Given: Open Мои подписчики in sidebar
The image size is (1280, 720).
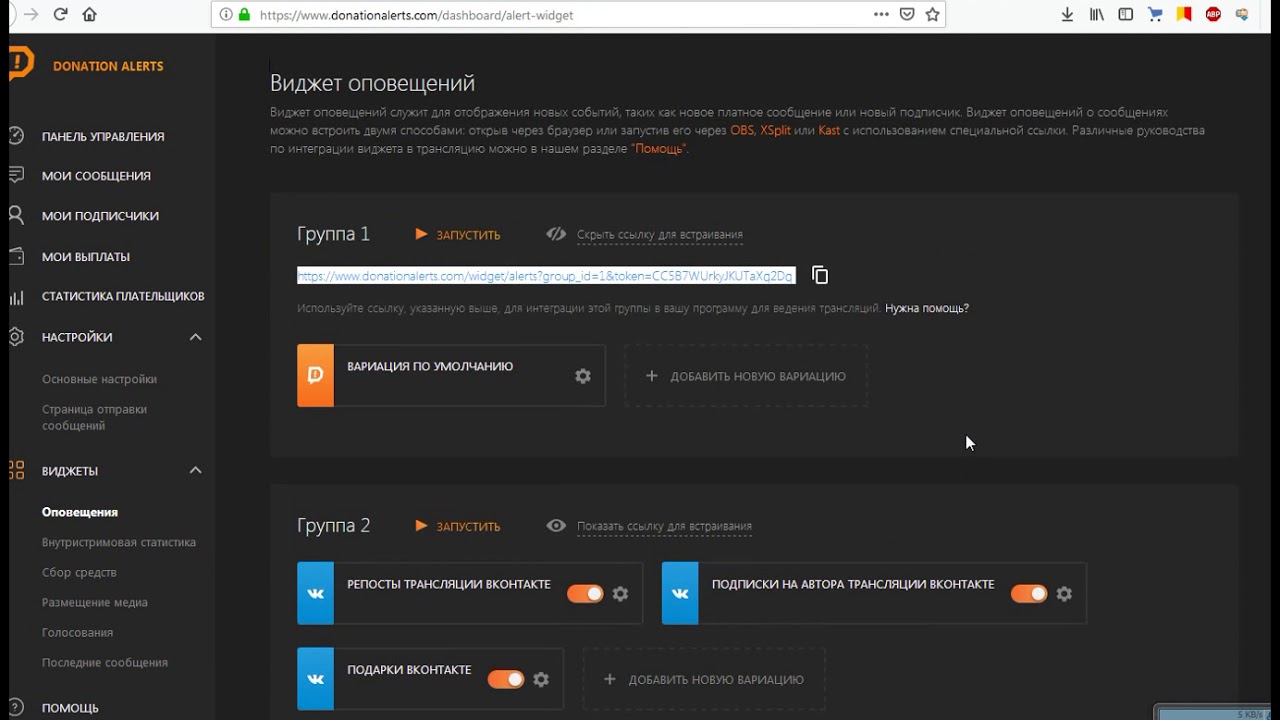Looking at the screenshot, I should (x=100, y=216).
